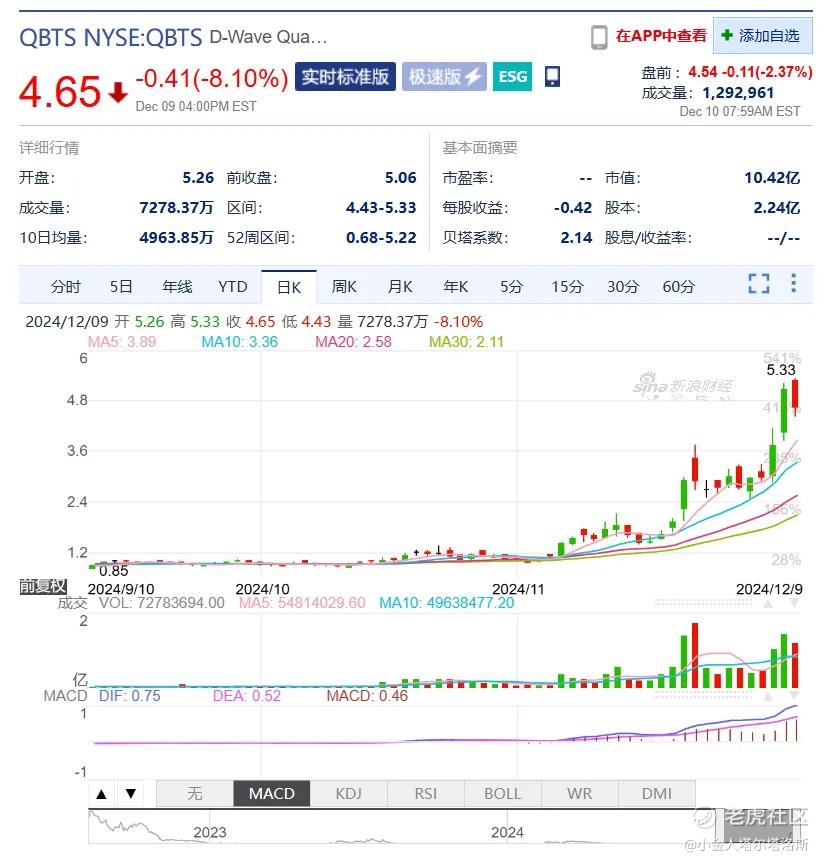This screenshot has width=824, height=864.
Task: Click the 股本 value 2.24亿
Action: point(777,208)
